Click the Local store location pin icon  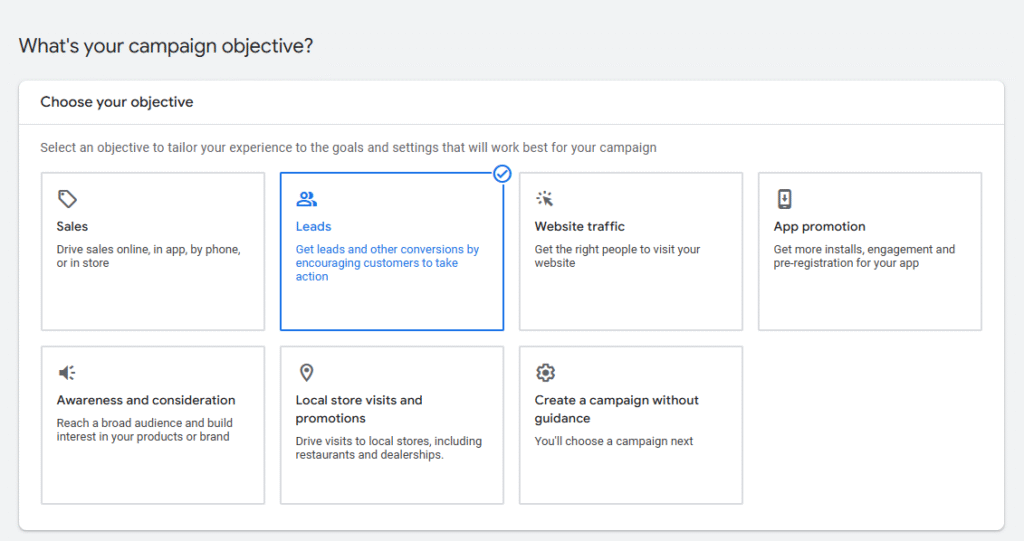tap(306, 373)
